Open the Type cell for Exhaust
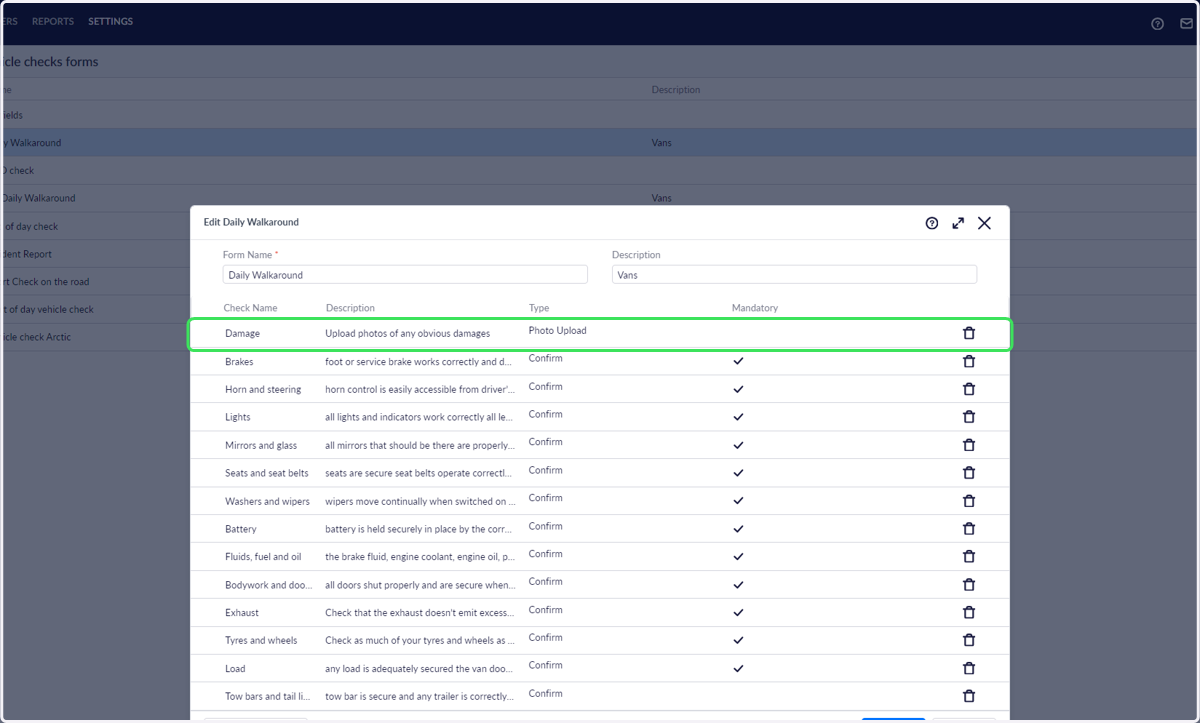 [546, 610]
